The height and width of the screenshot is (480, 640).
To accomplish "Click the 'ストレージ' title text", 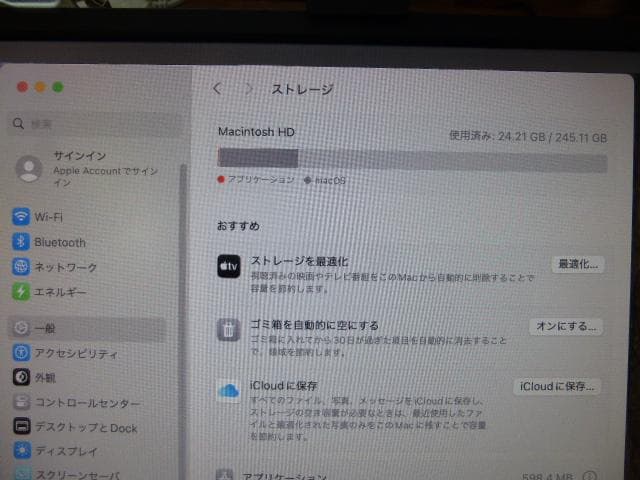I will [302, 89].
